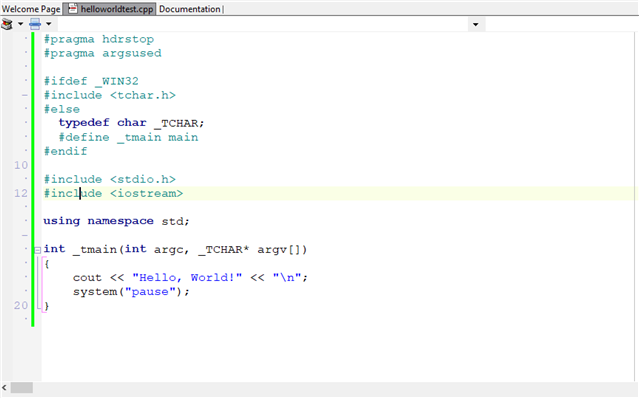Click the horizontal scrollbar thumb
The width and height of the screenshot is (639, 398).
coord(22,388)
